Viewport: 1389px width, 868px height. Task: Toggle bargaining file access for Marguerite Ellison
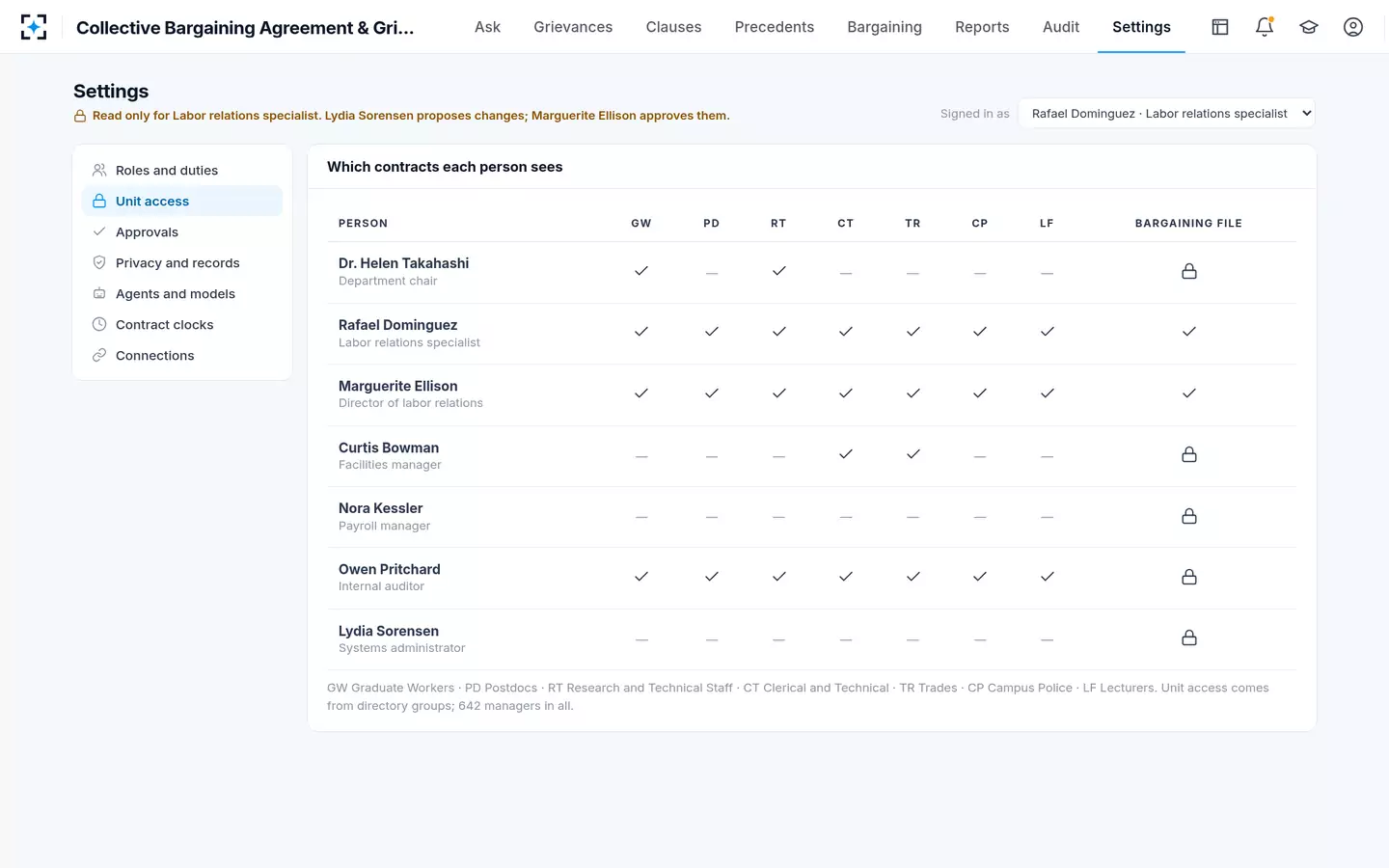(1189, 393)
